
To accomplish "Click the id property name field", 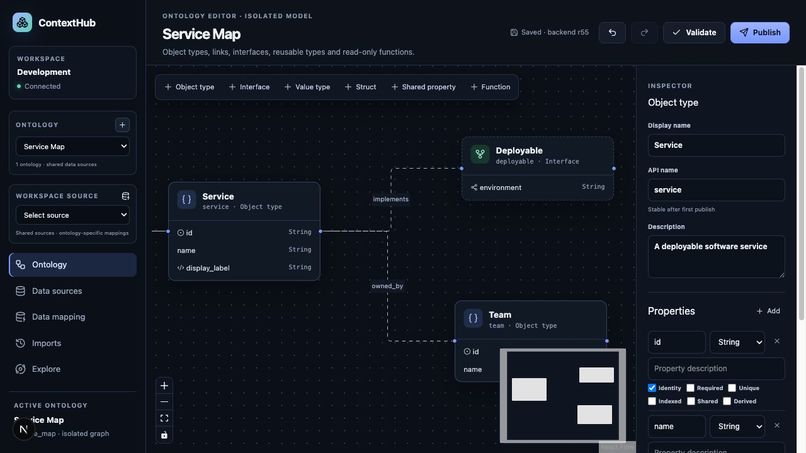I will click(x=676, y=342).
